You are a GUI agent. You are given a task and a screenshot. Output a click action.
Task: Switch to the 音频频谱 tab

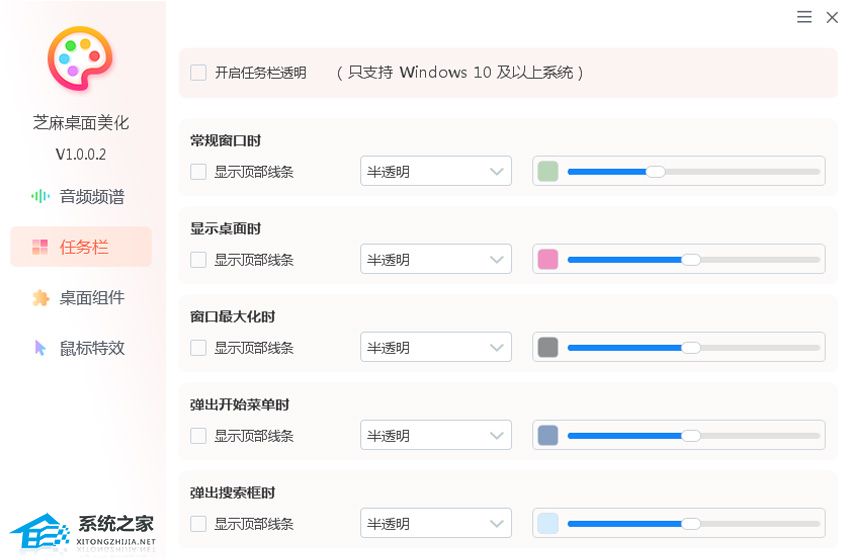click(92, 197)
